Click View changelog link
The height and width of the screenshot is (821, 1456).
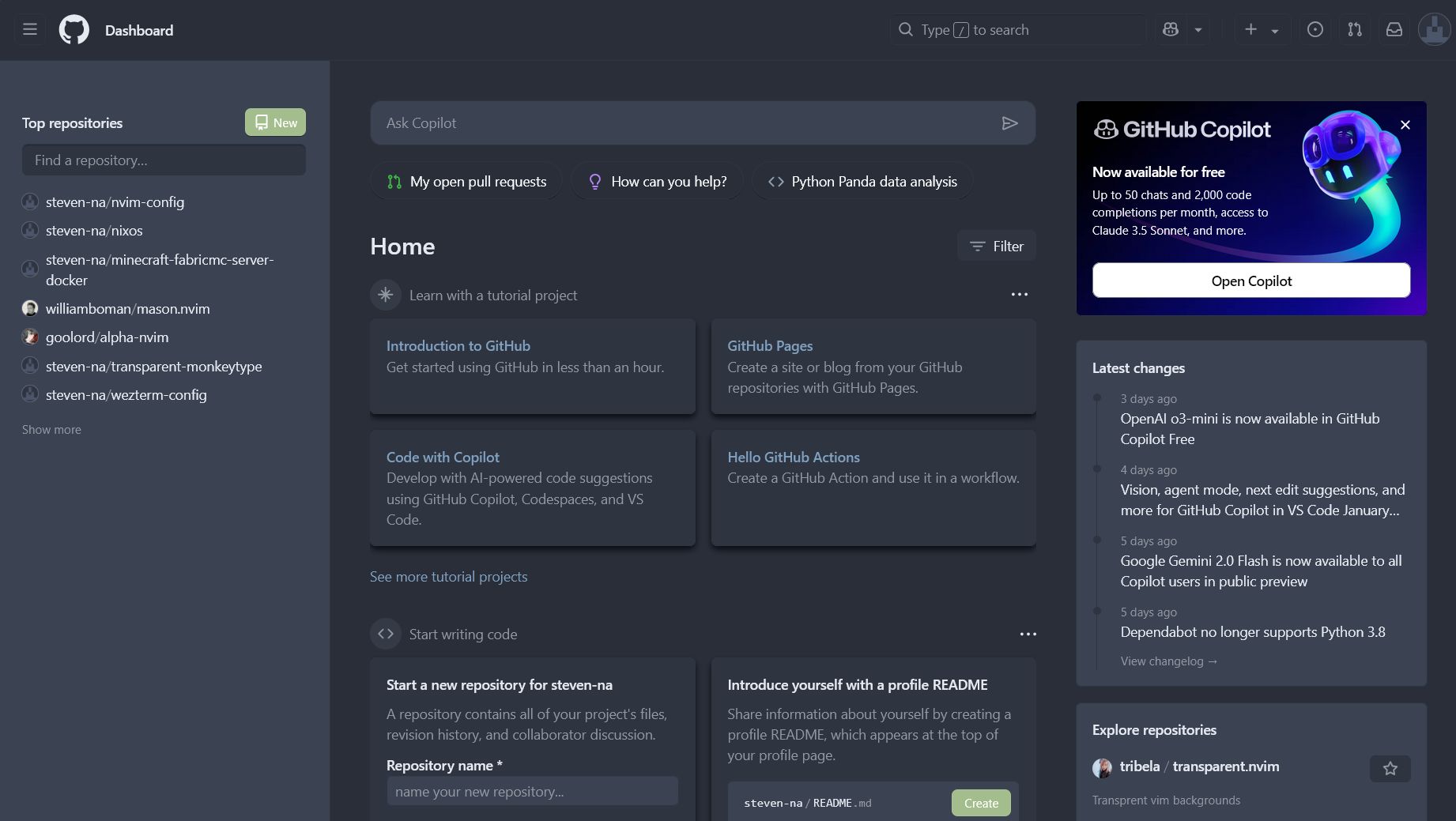pyautogui.click(x=1168, y=661)
